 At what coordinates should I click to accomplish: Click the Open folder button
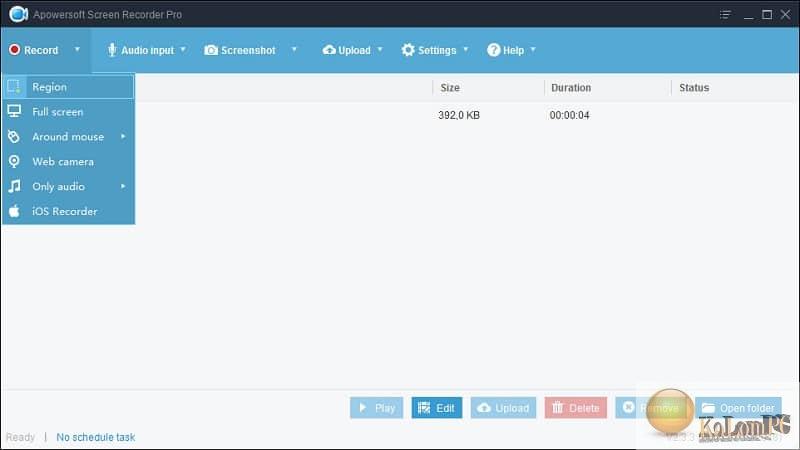click(x=738, y=408)
